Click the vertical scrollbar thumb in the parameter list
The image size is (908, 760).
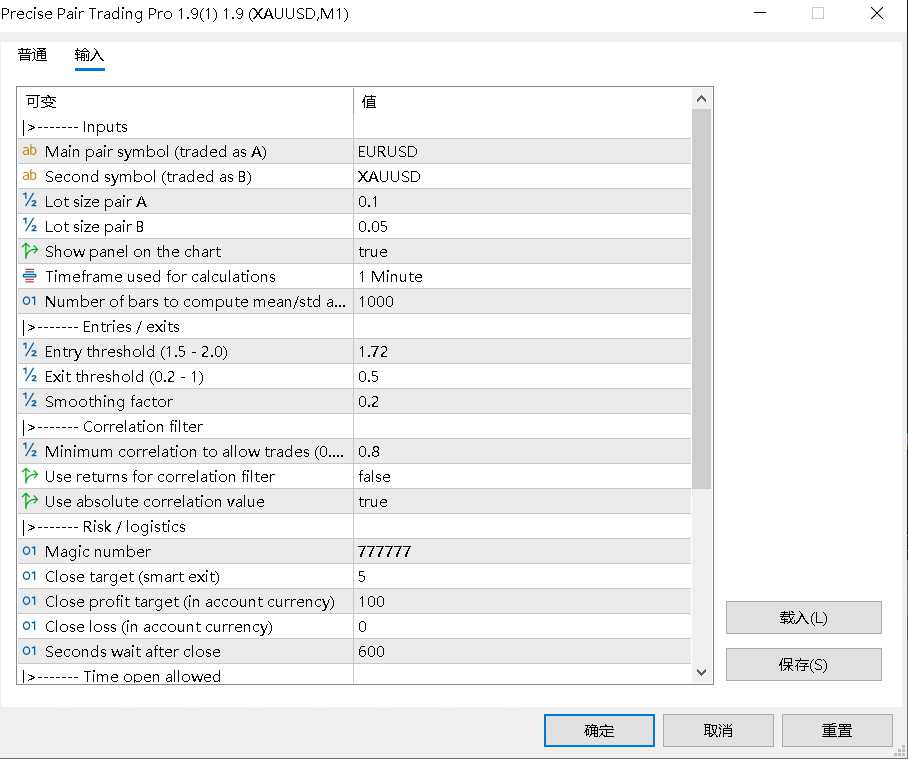click(x=701, y=299)
